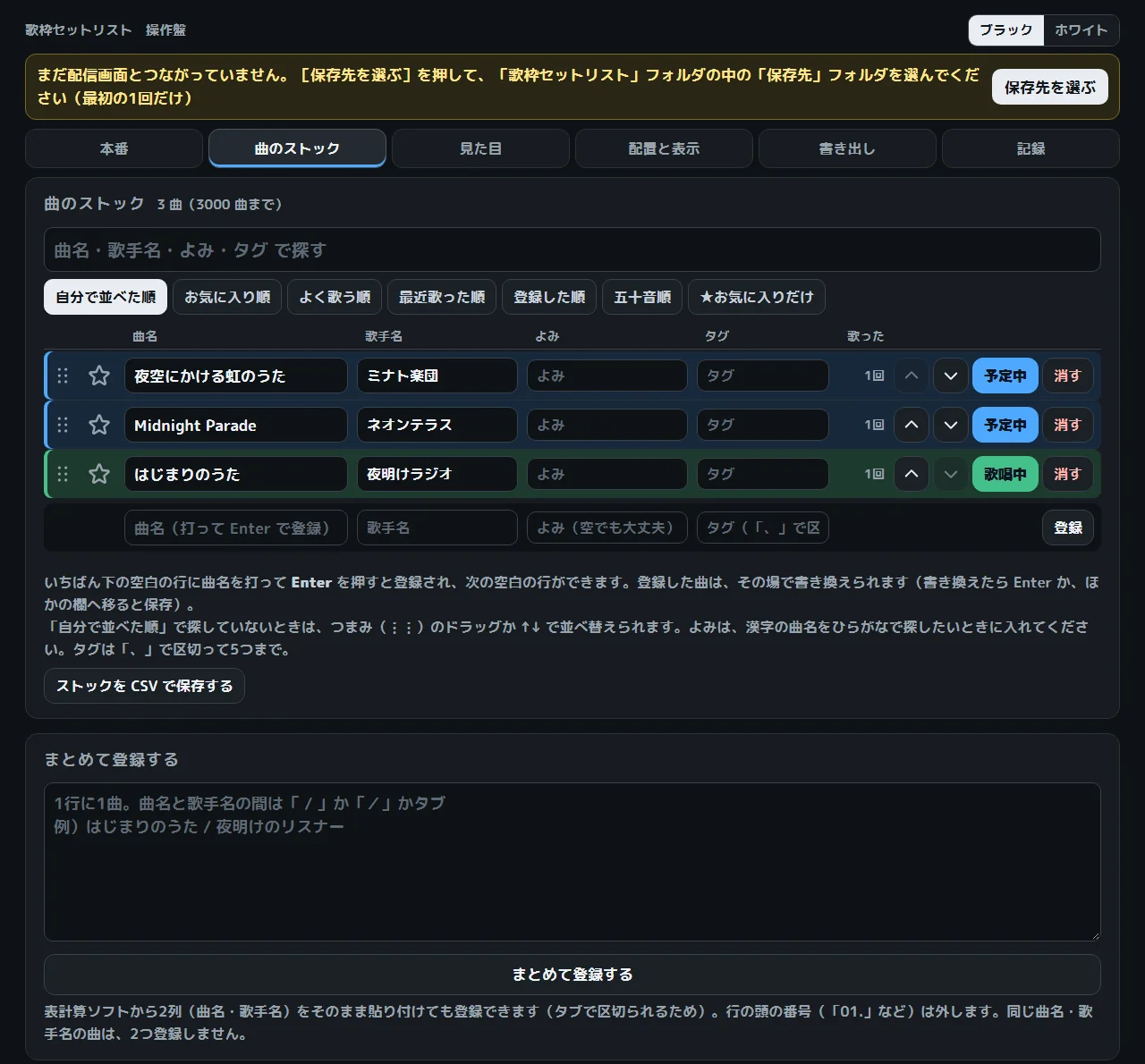Screen dimensions: 1145x1064
Task: Sort songs by よく歌う順
Action: pyautogui.click(x=335, y=297)
